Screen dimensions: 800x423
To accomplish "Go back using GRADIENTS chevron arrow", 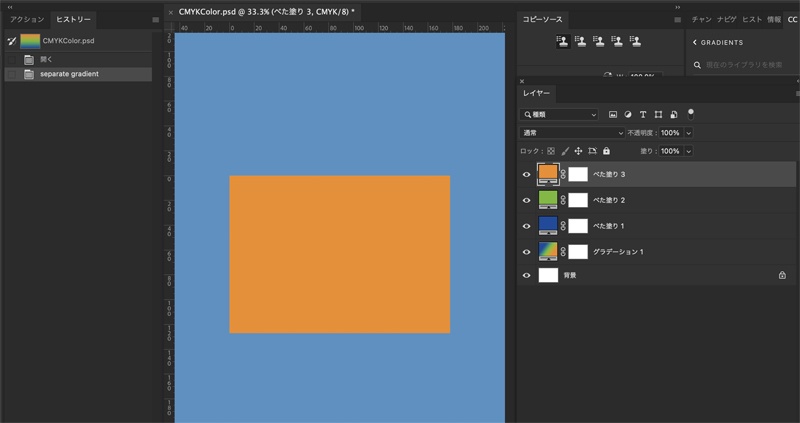I will coord(695,42).
